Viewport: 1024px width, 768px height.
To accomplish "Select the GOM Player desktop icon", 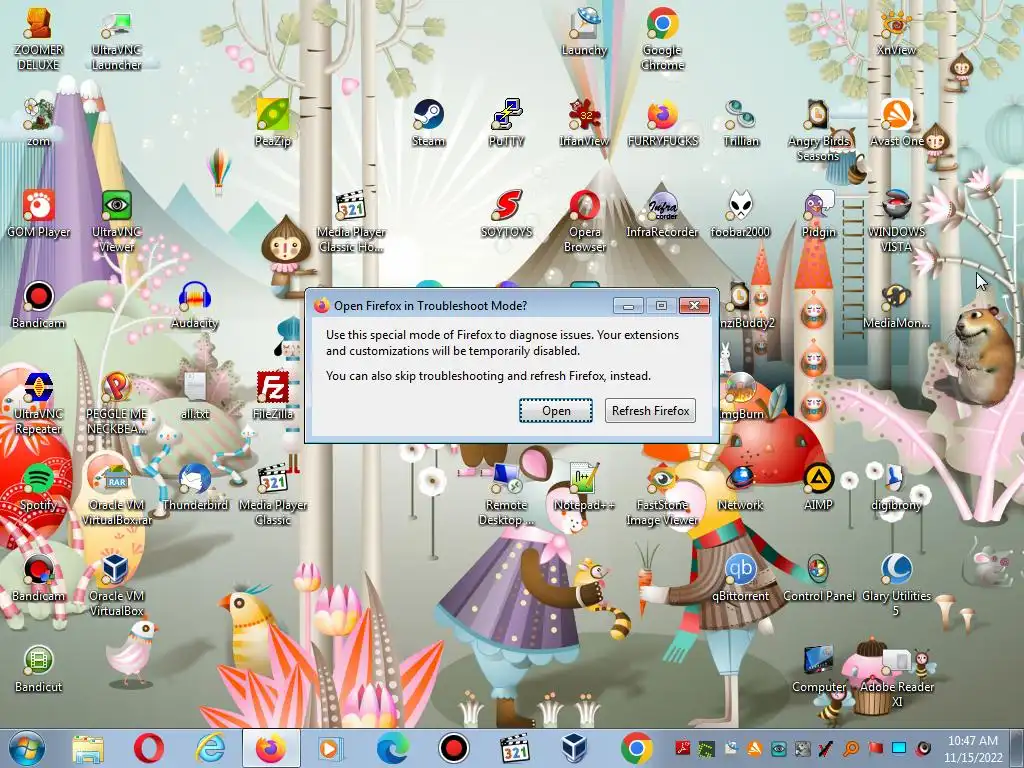I will tap(39, 213).
